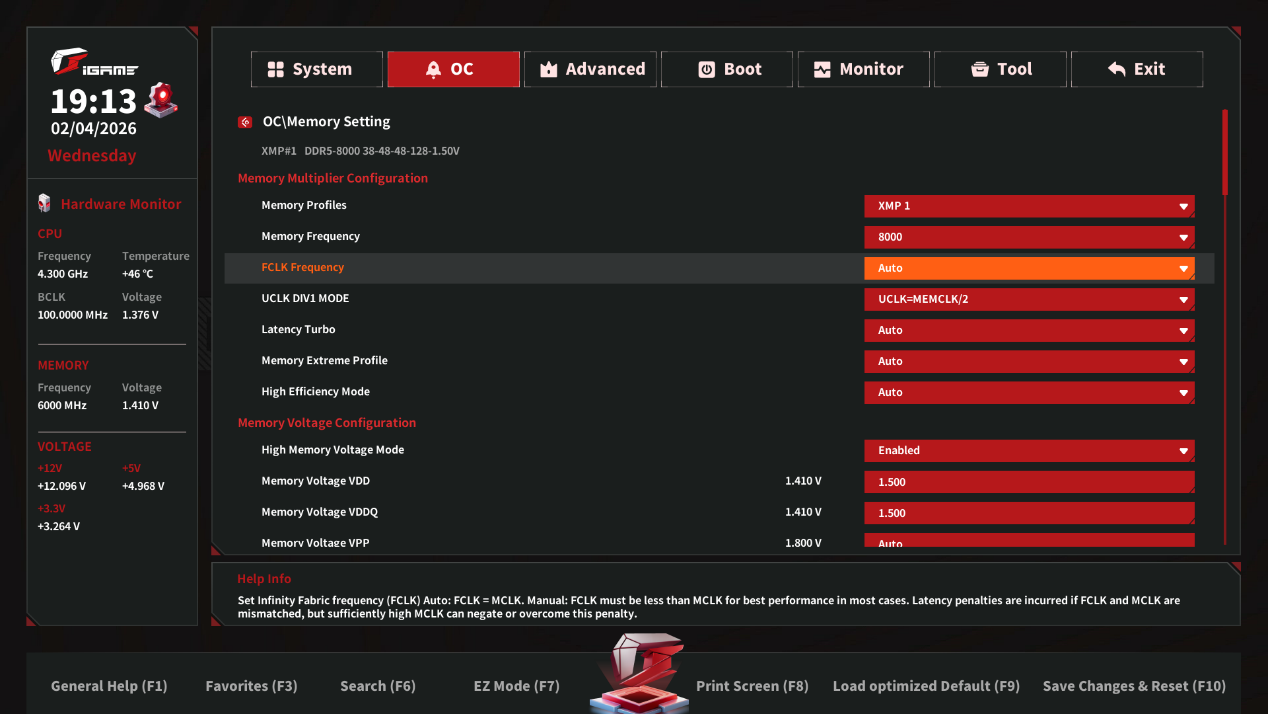Open the Memory Profiles dropdown
1268x714 pixels.
click(x=1029, y=206)
